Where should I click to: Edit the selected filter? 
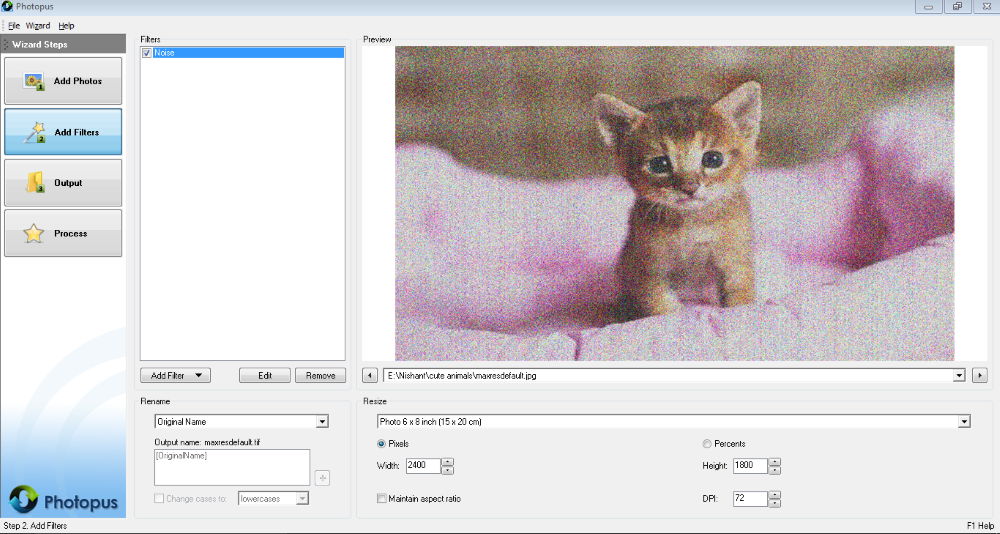tap(265, 376)
